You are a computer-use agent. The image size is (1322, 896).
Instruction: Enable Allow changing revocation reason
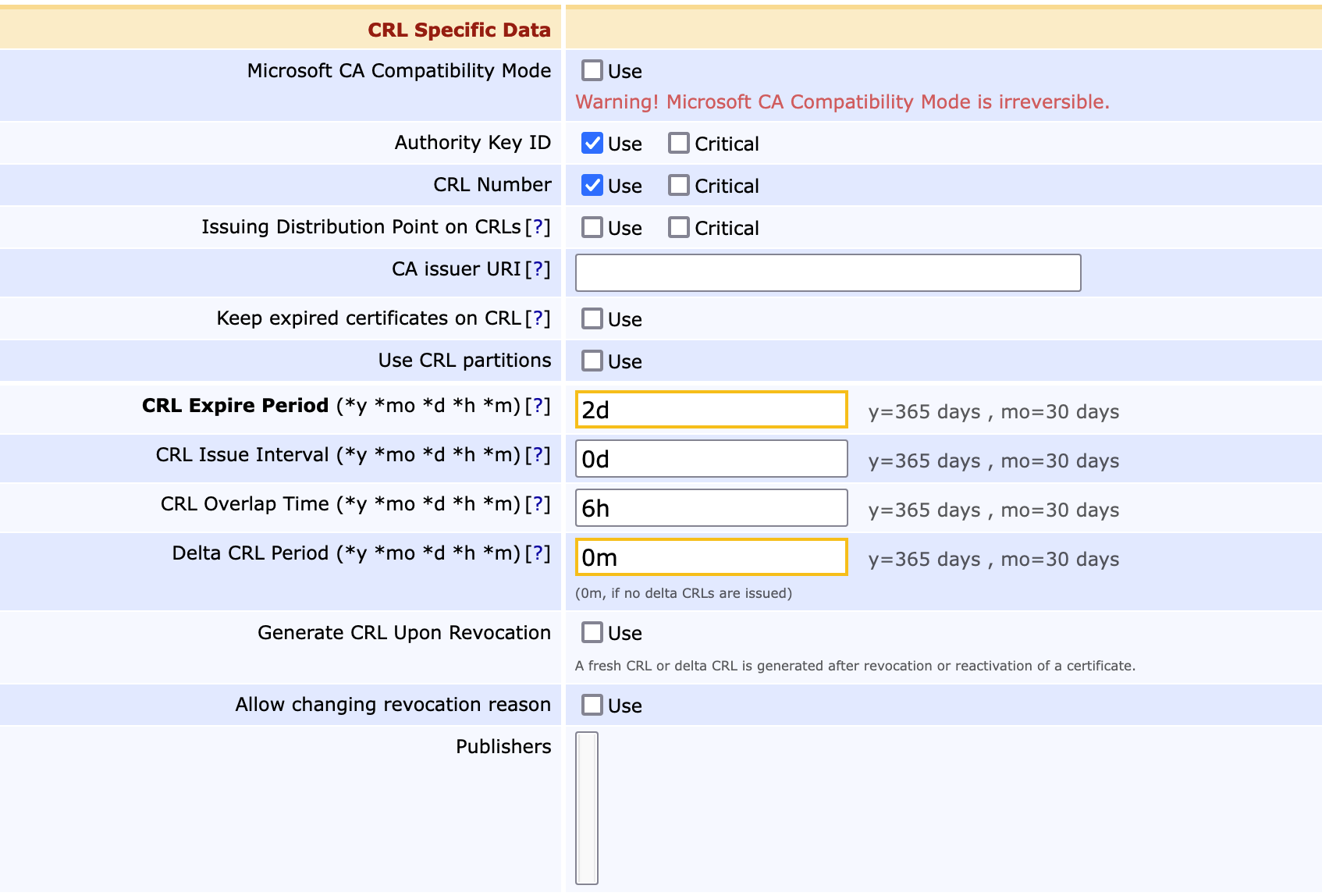[x=592, y=706]
